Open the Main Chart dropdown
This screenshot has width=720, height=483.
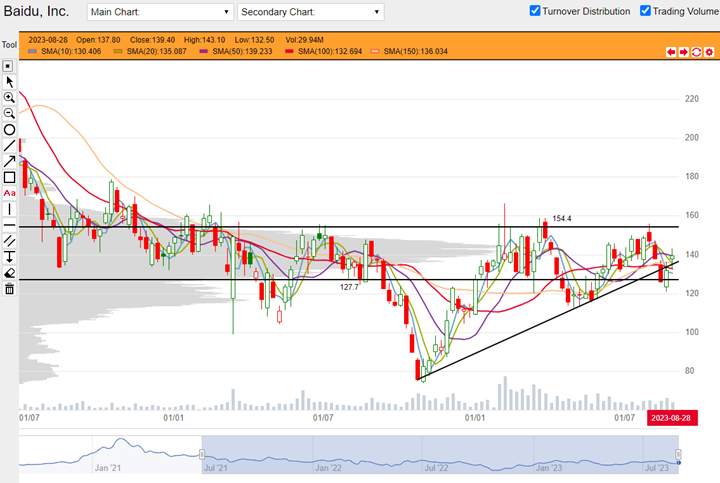pos(160,12)
